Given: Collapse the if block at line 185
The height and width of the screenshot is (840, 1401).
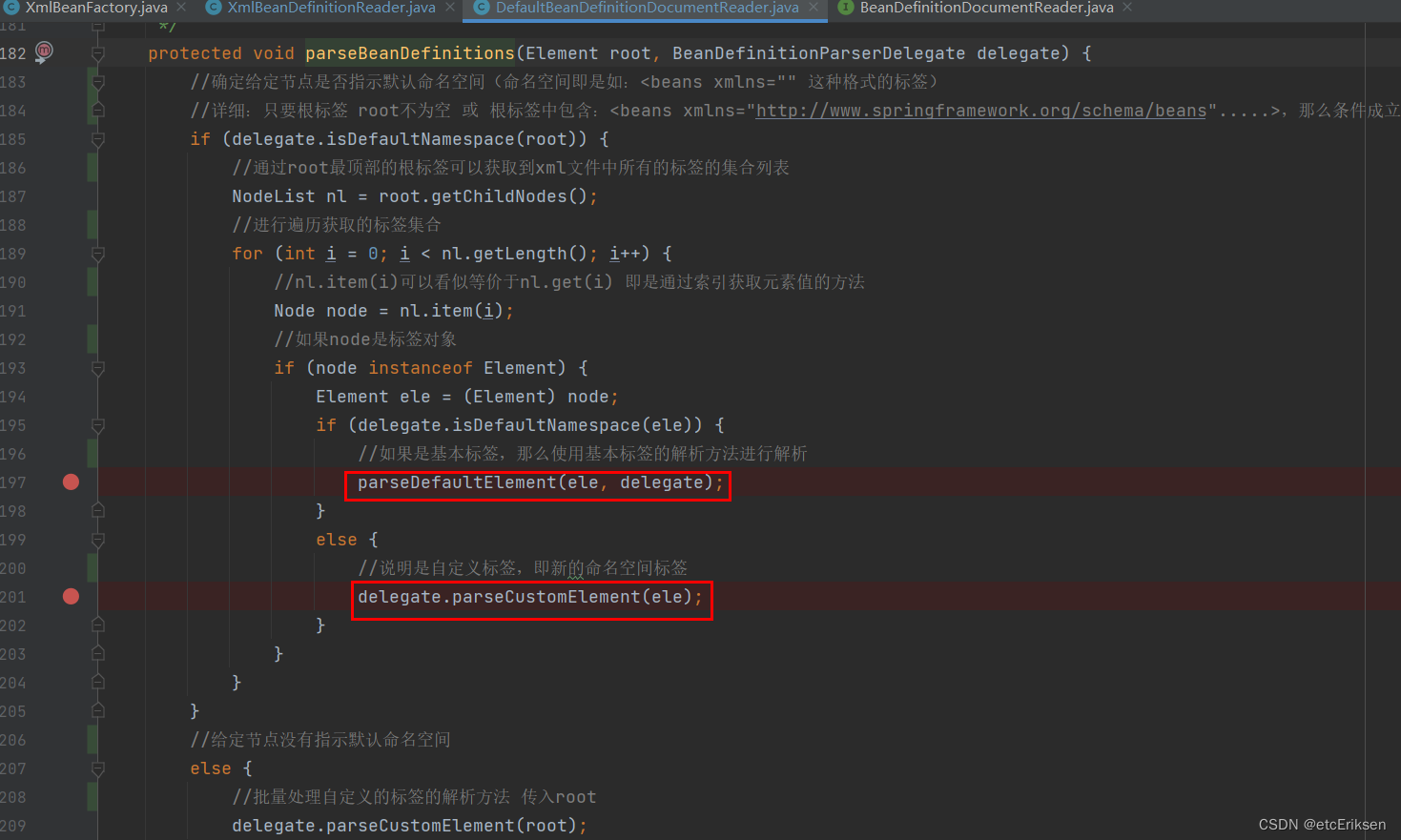Looking at the screenshot, I should pyautogui.click(x=97, y=139).
